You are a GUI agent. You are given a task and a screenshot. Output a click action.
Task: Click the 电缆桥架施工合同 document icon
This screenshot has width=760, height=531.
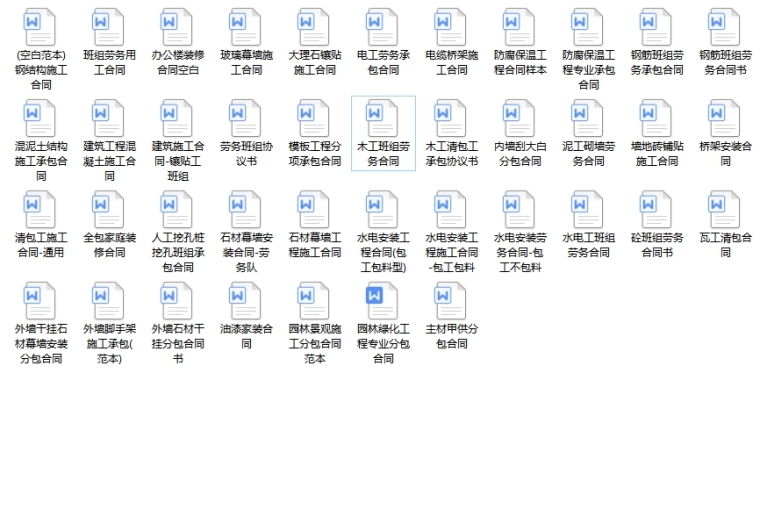point(451,28)
